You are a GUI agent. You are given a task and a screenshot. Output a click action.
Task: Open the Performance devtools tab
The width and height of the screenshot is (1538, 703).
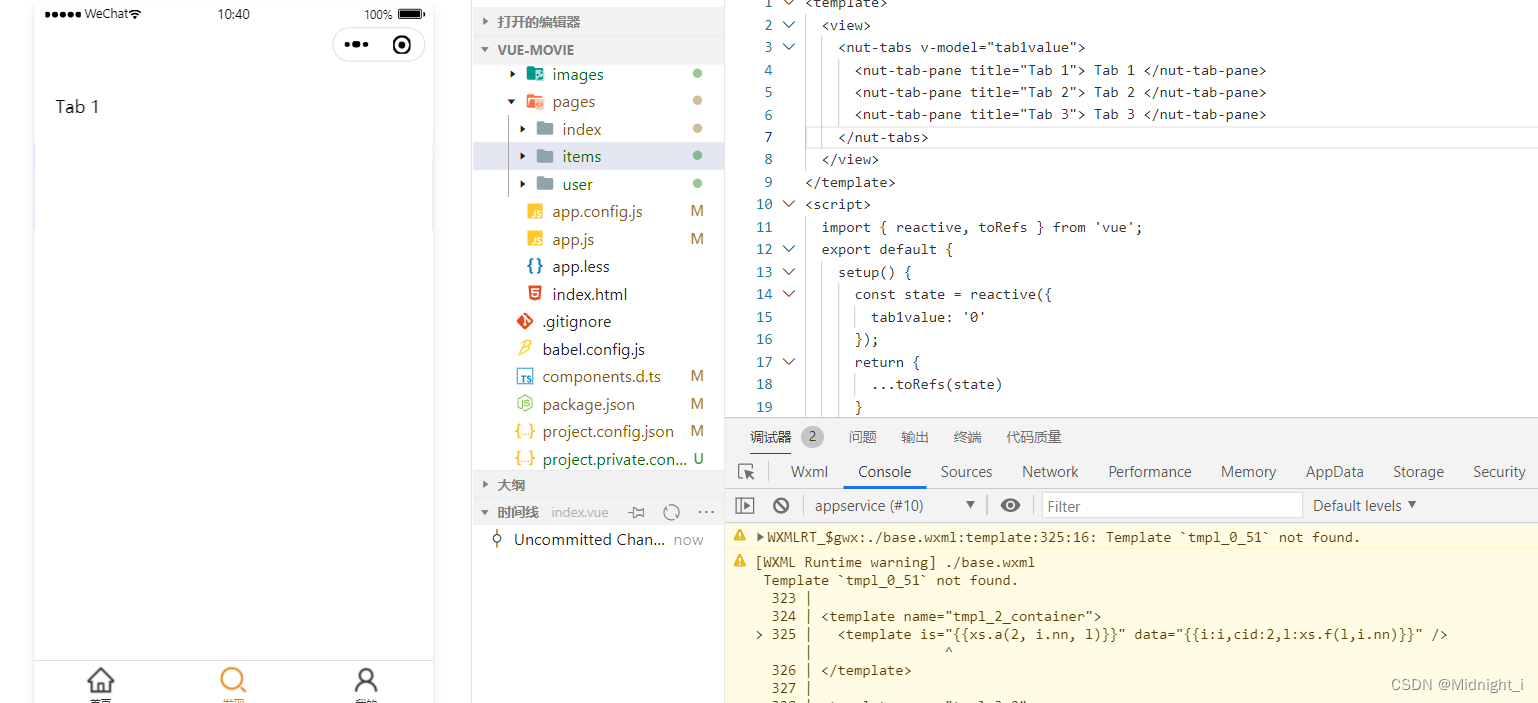coord(1149,472)
